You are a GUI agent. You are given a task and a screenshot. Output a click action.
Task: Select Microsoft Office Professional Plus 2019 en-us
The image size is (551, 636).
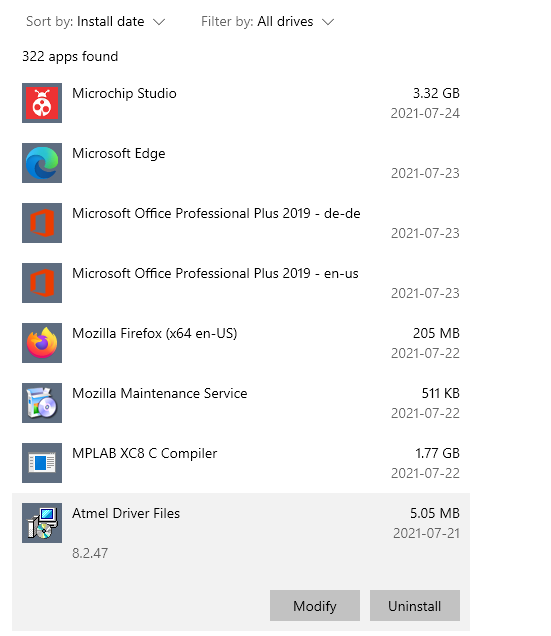coord(241,283)
